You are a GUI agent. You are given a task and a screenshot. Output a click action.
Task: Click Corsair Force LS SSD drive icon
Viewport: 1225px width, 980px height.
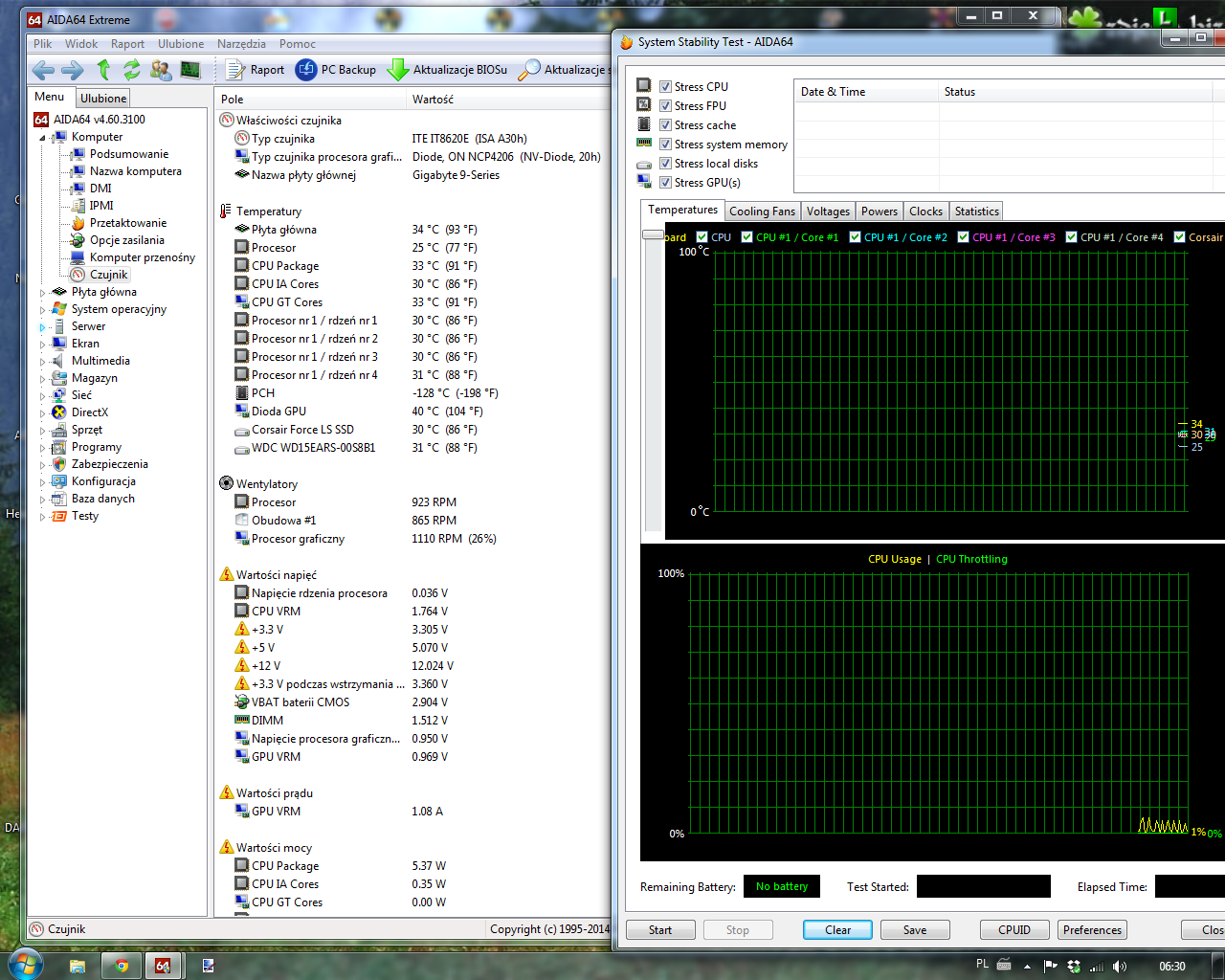pyautogui.click(x=242, y=430)
